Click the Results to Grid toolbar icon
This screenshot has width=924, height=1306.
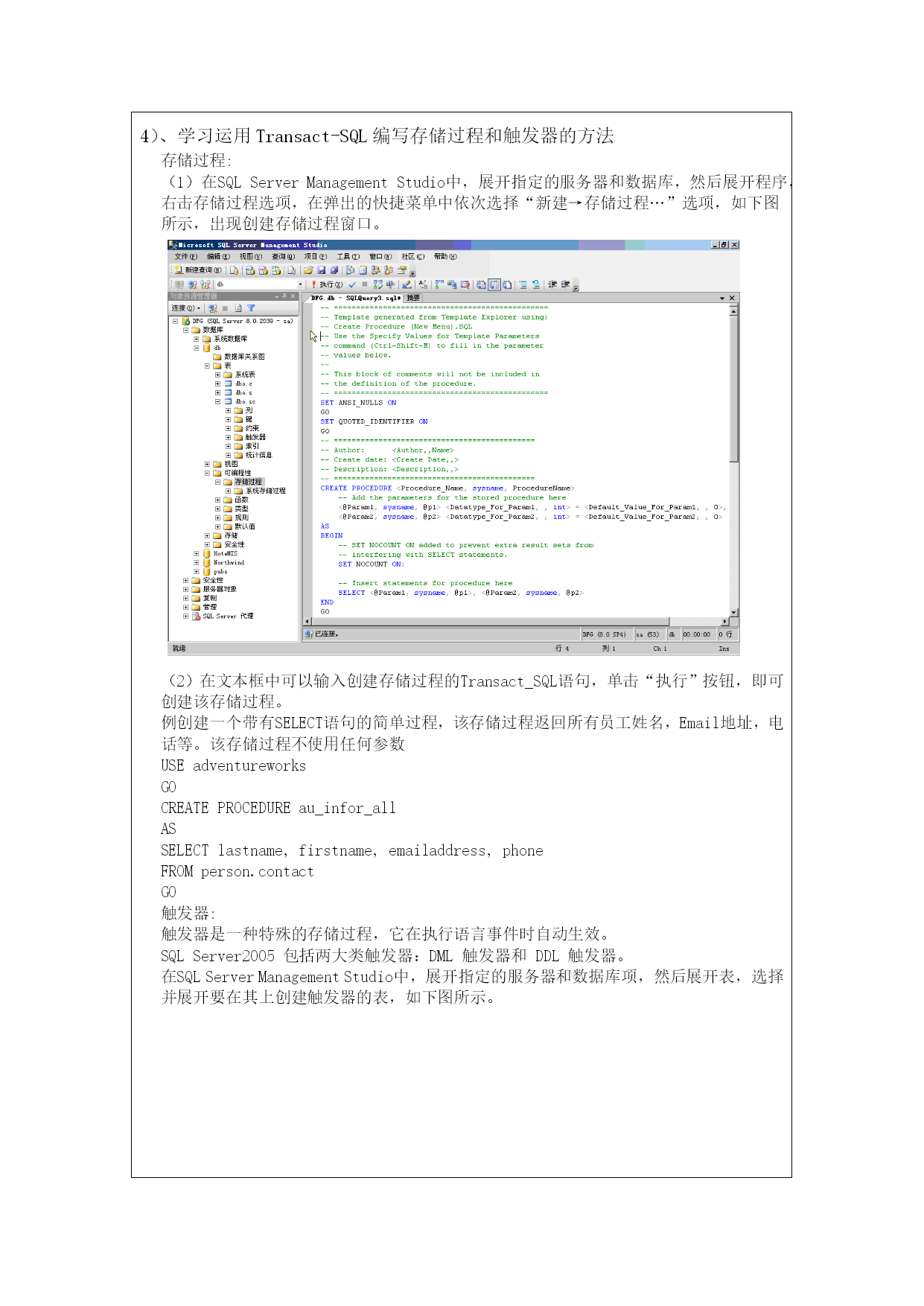[x=494, y=284]
